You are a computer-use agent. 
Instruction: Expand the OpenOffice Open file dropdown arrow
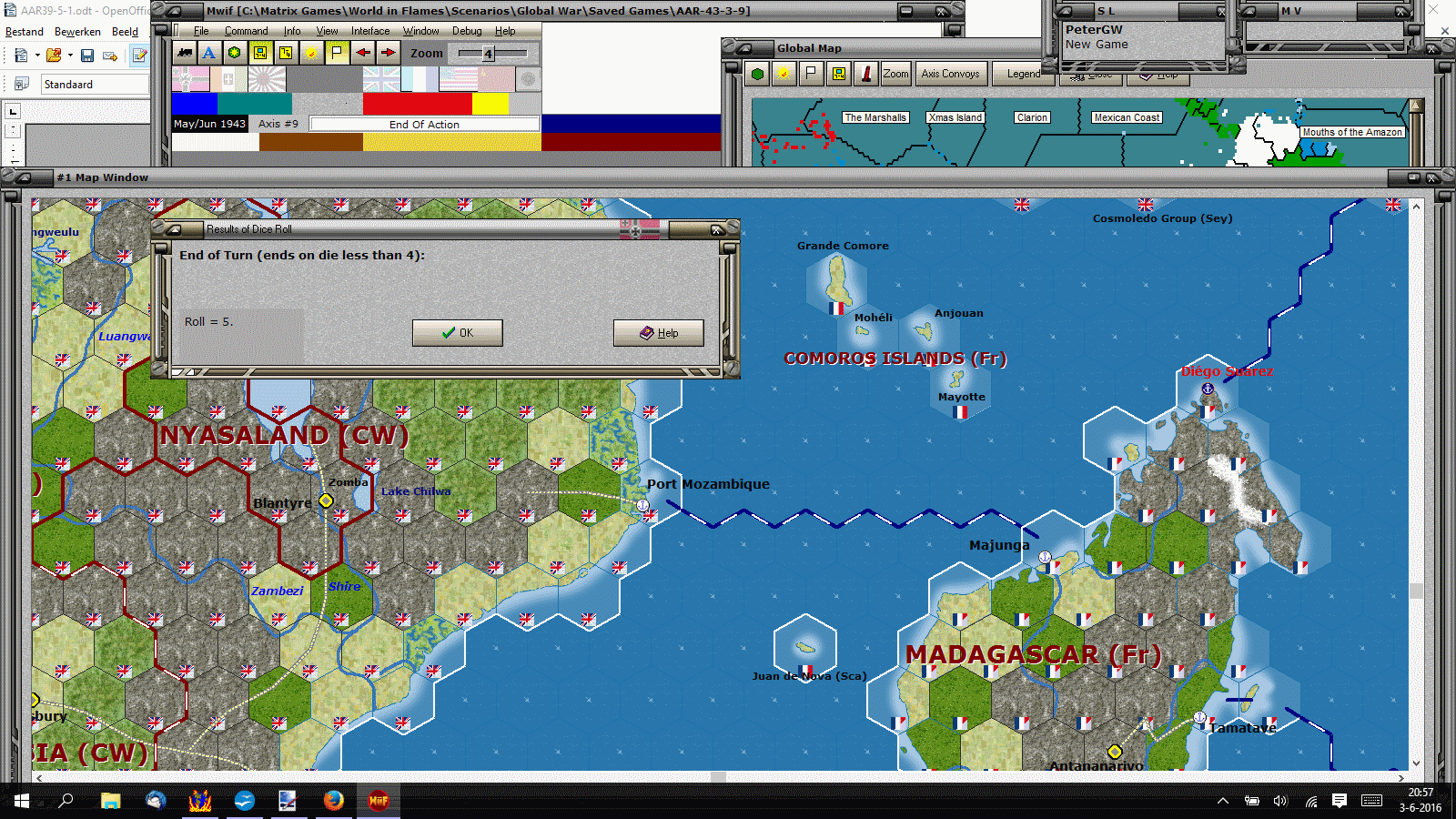[x=70, y=56]
